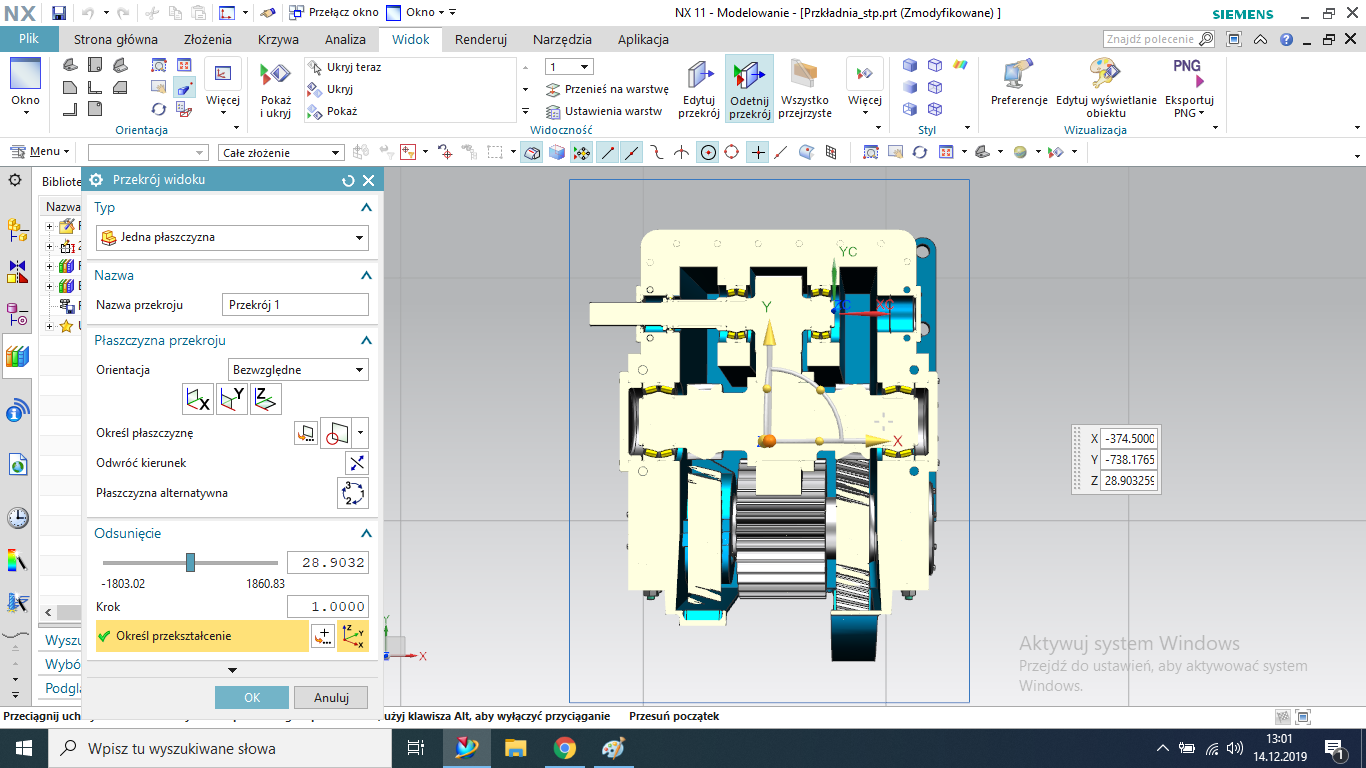Image resolution: width=1366 pixels, height=768 pixels.
Task: Open the Orientacja Bezwzględne dropdown
Action: pyautogui.click(x=299, y=370)
